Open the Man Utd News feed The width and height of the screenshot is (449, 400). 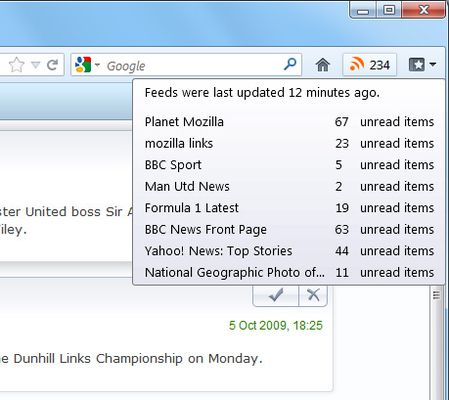click(289, 186)
